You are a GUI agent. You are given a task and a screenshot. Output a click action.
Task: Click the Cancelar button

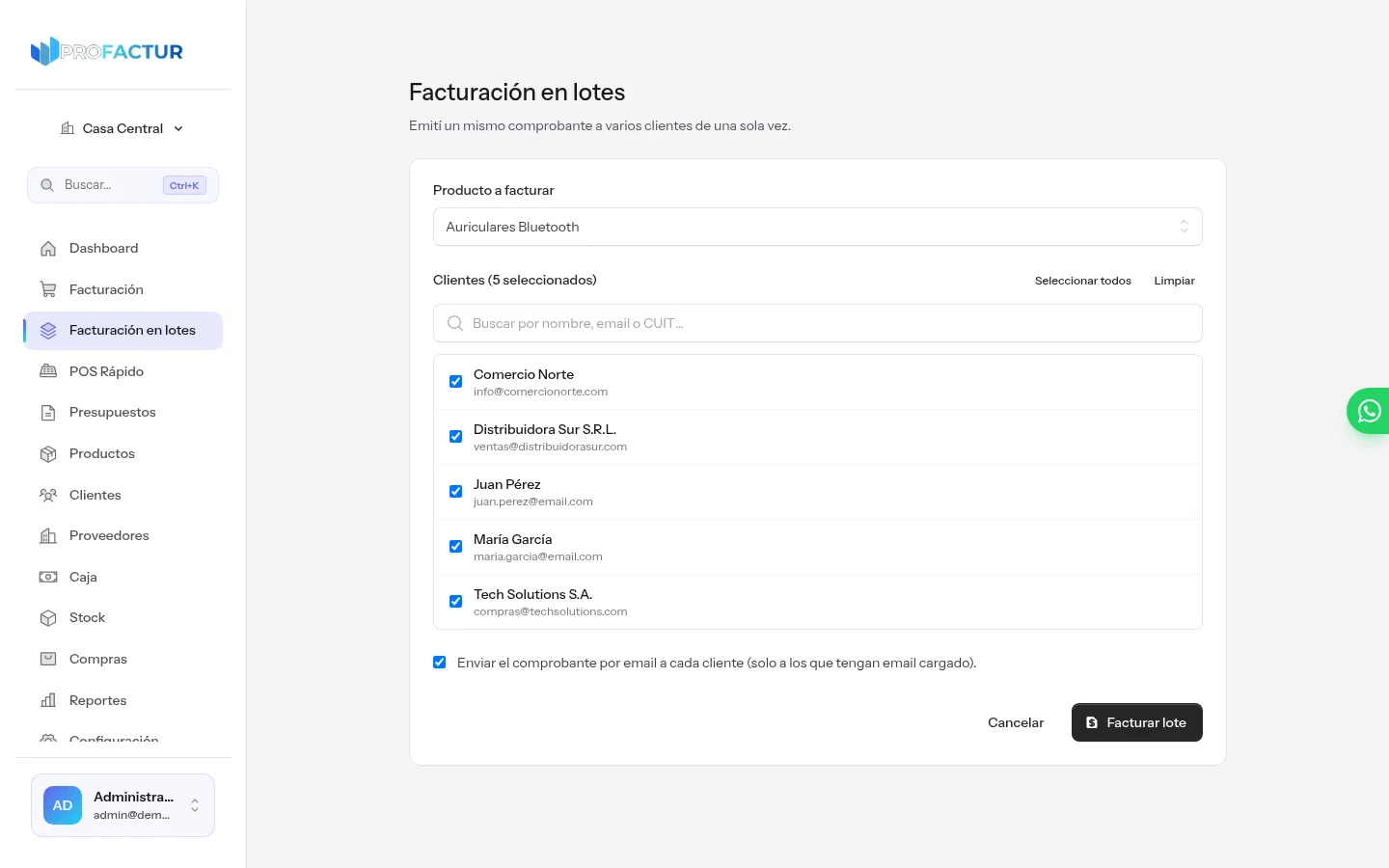pos(1016,722)
